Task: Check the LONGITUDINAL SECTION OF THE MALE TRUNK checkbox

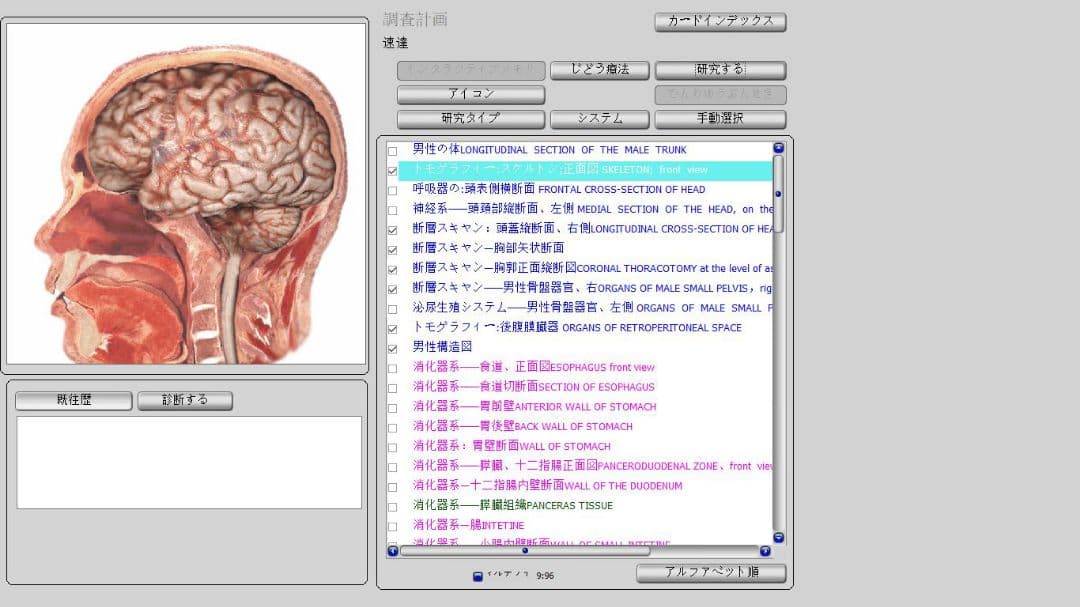Action: pos(393,149)
